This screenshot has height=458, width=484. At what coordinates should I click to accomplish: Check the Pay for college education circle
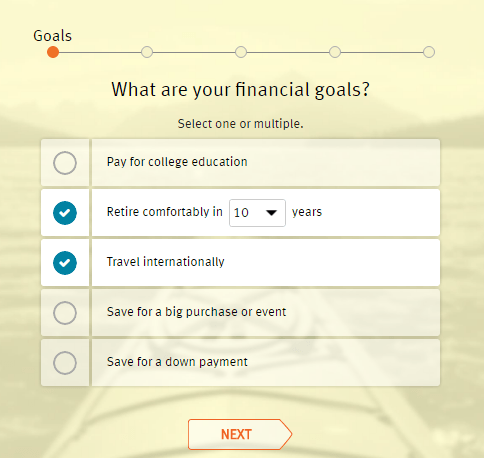[x=65, y=163]
